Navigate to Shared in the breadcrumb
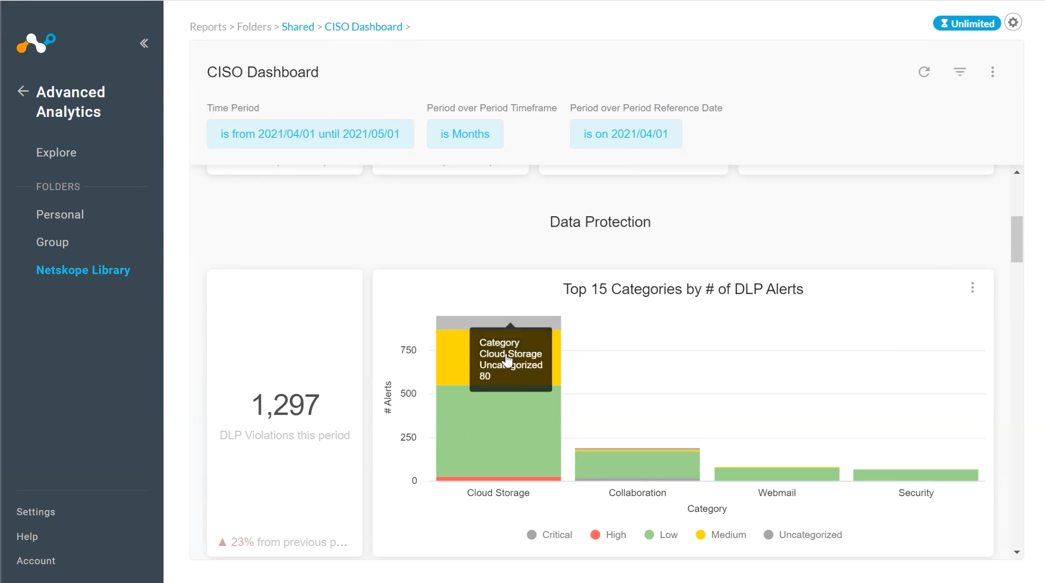The height and width of the screenshot is (583, 1045). tap(297, 27)
